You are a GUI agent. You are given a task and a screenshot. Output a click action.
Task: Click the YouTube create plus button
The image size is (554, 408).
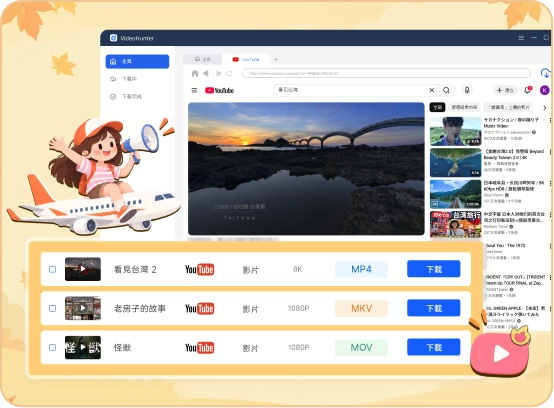tap(505, 90)
